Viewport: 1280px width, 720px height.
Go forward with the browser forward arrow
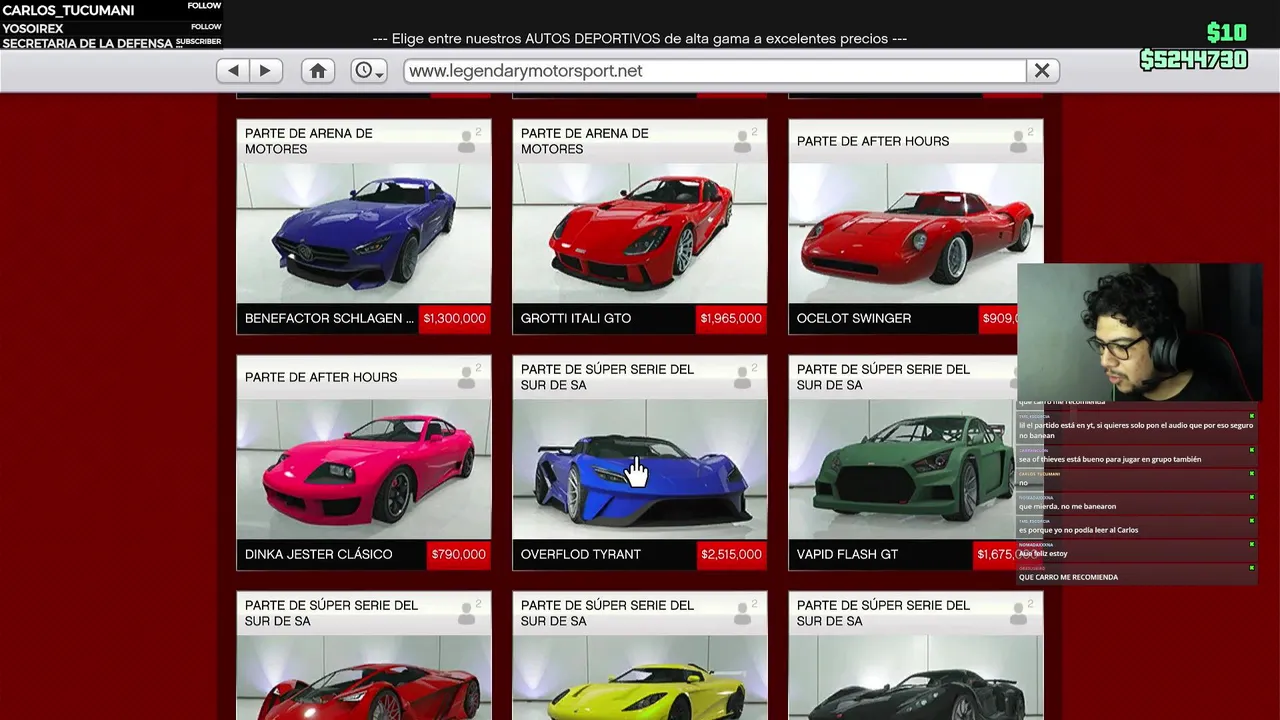(x=265, y=71)
